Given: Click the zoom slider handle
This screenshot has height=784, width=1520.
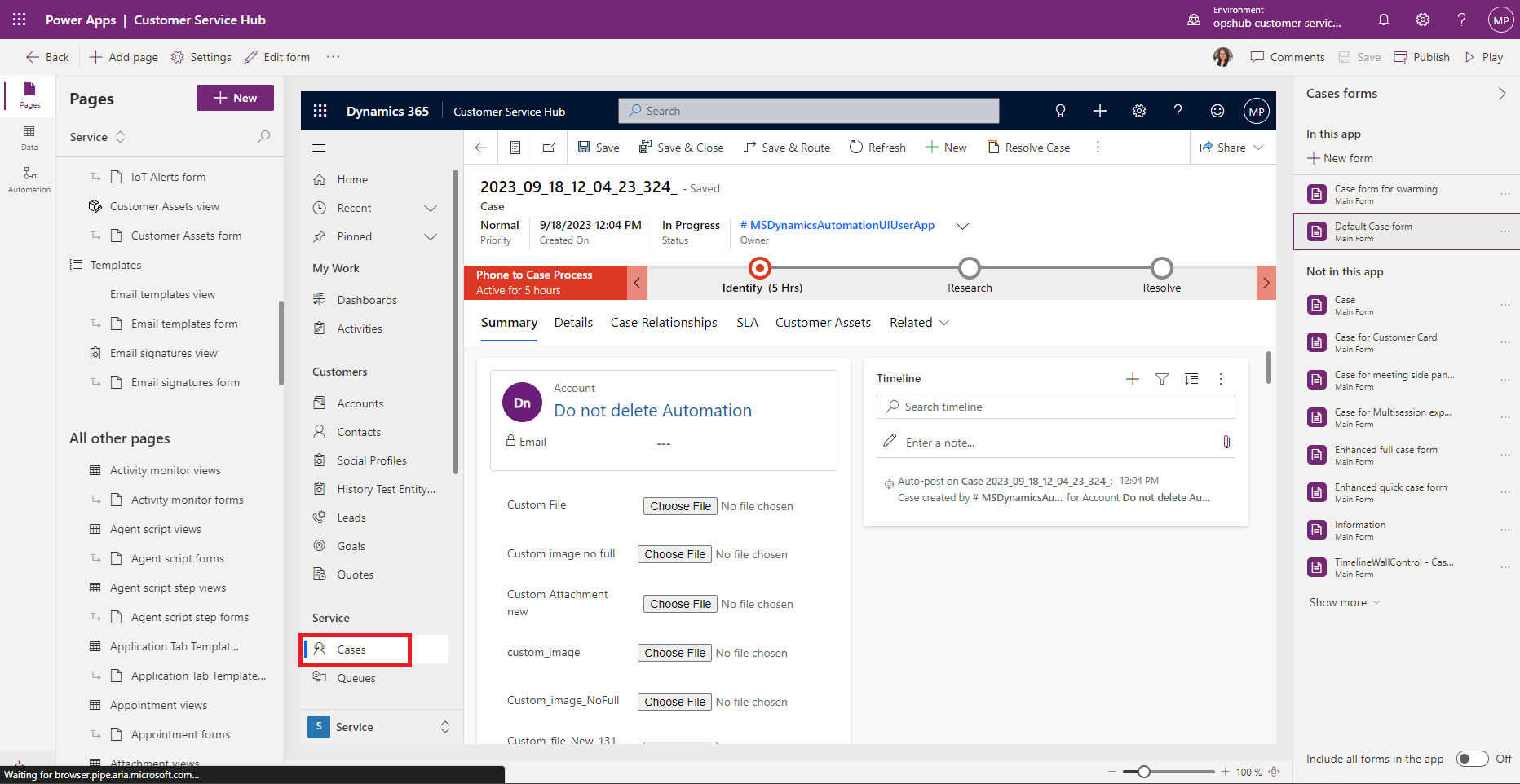Looking at the screenshot, I should [1144, 772].
